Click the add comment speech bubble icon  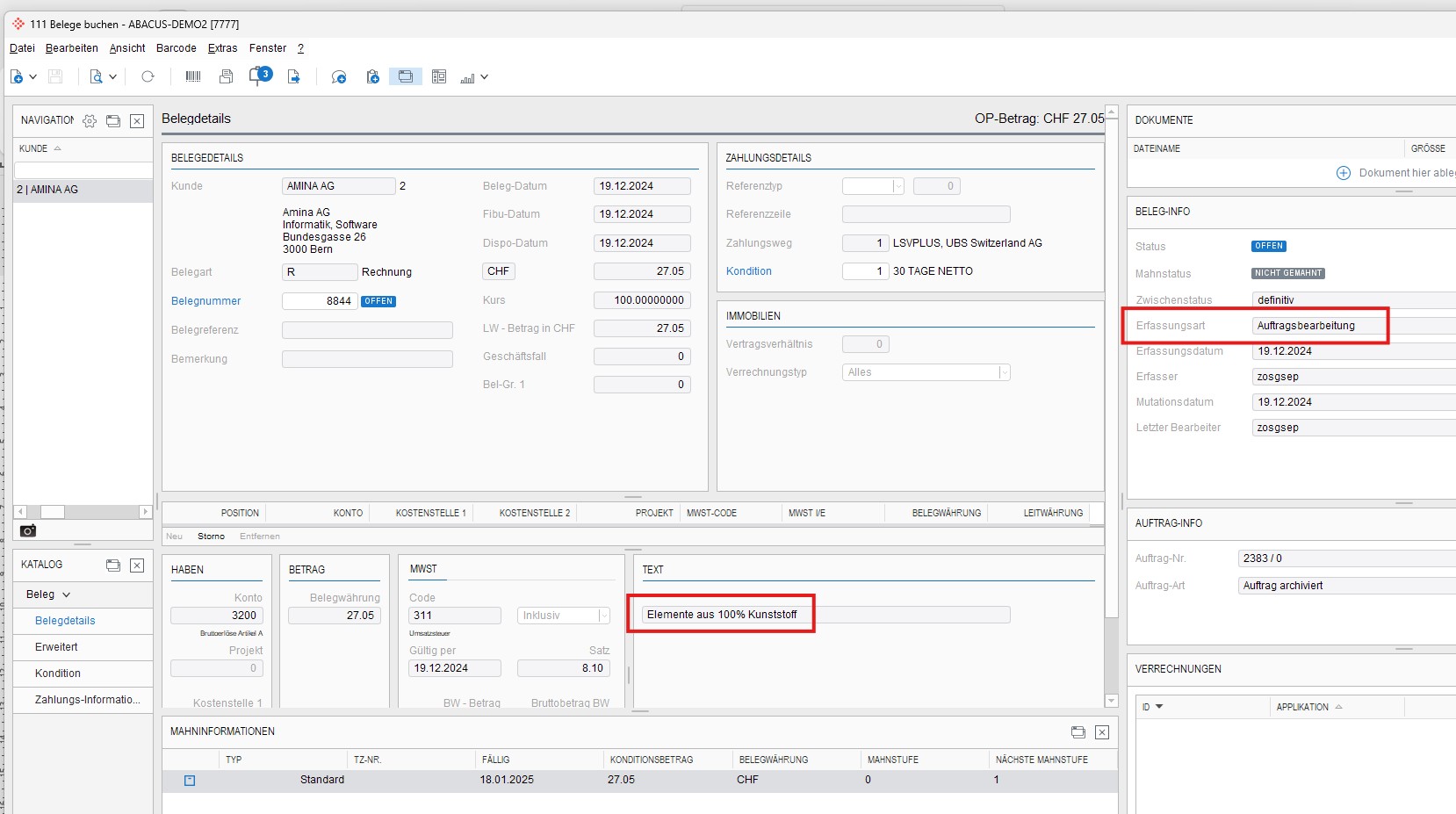coord(339,77)
